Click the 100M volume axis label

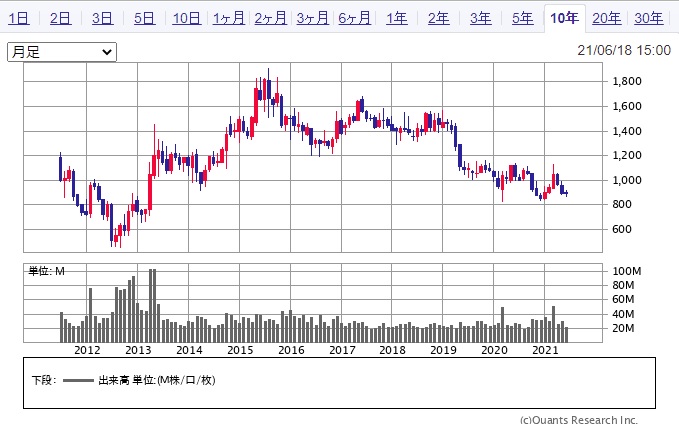627,271
